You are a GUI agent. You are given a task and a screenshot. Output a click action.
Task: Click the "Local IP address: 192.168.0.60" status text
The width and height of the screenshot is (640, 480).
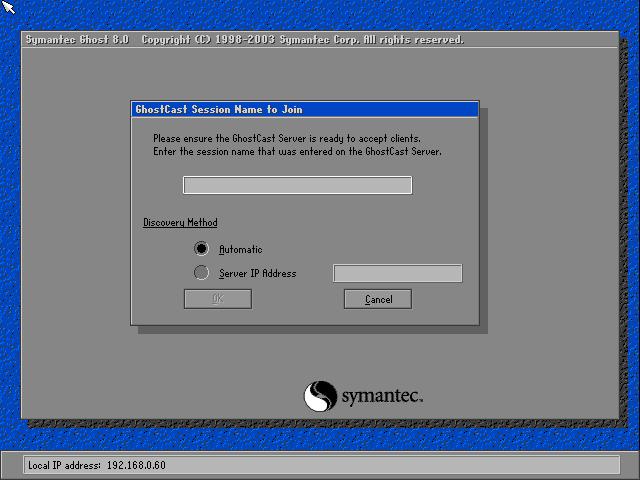click(x=97, y=465)
